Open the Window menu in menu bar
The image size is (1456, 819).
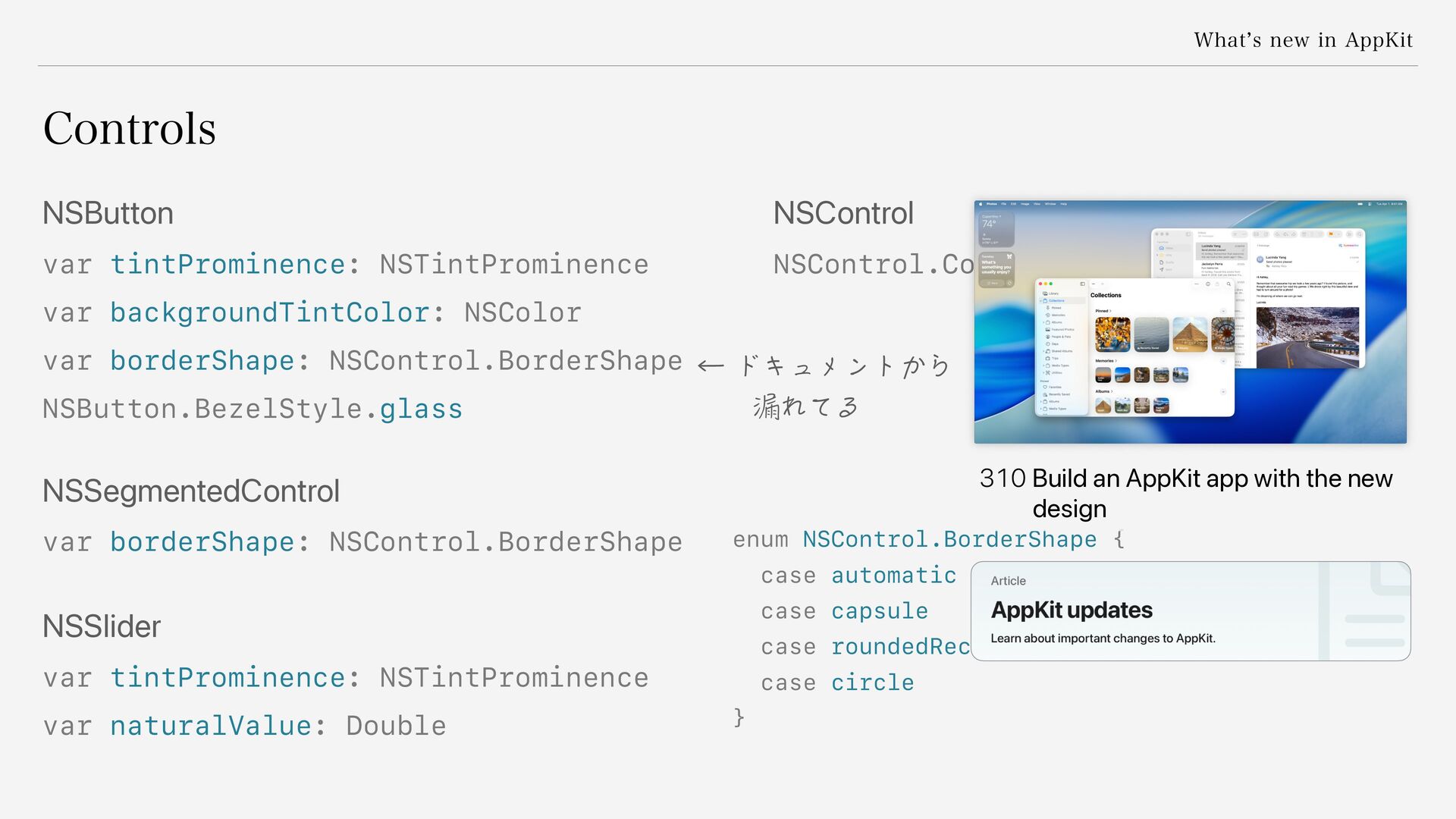point(1050,204)
